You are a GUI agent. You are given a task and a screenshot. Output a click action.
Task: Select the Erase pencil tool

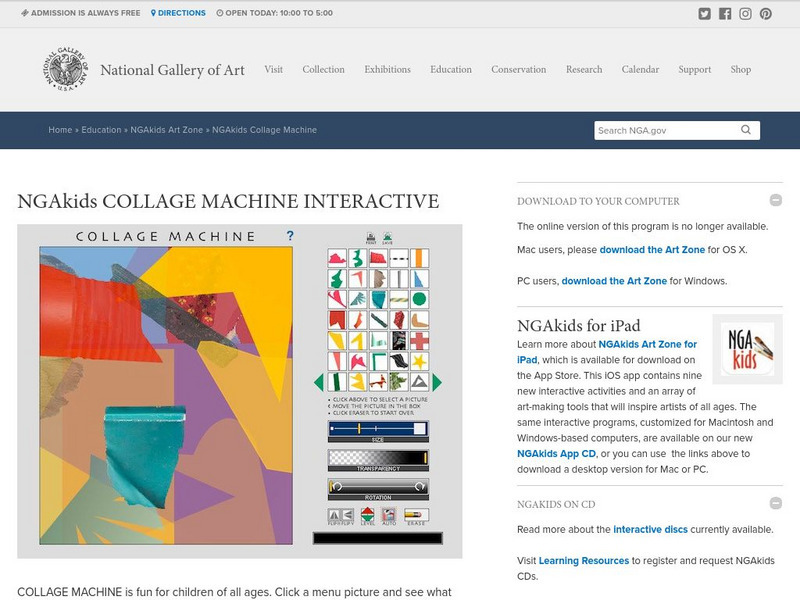(414, 513)
